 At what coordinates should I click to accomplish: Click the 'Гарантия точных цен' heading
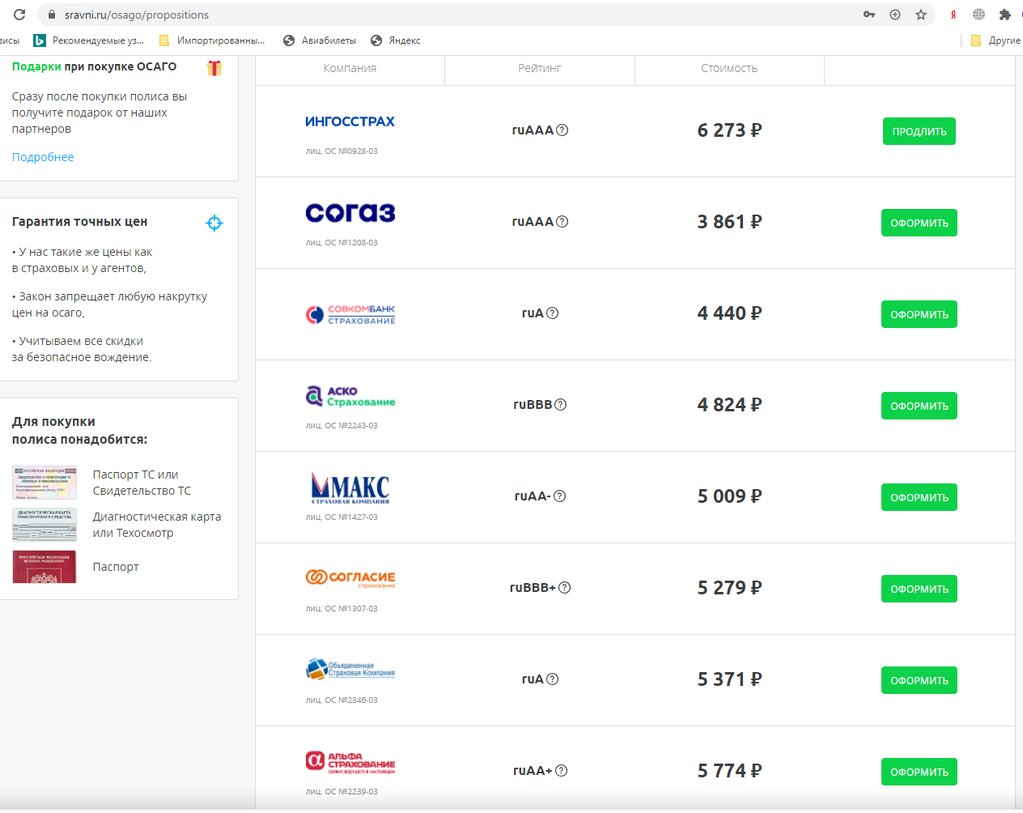click(x=80, y=222)
